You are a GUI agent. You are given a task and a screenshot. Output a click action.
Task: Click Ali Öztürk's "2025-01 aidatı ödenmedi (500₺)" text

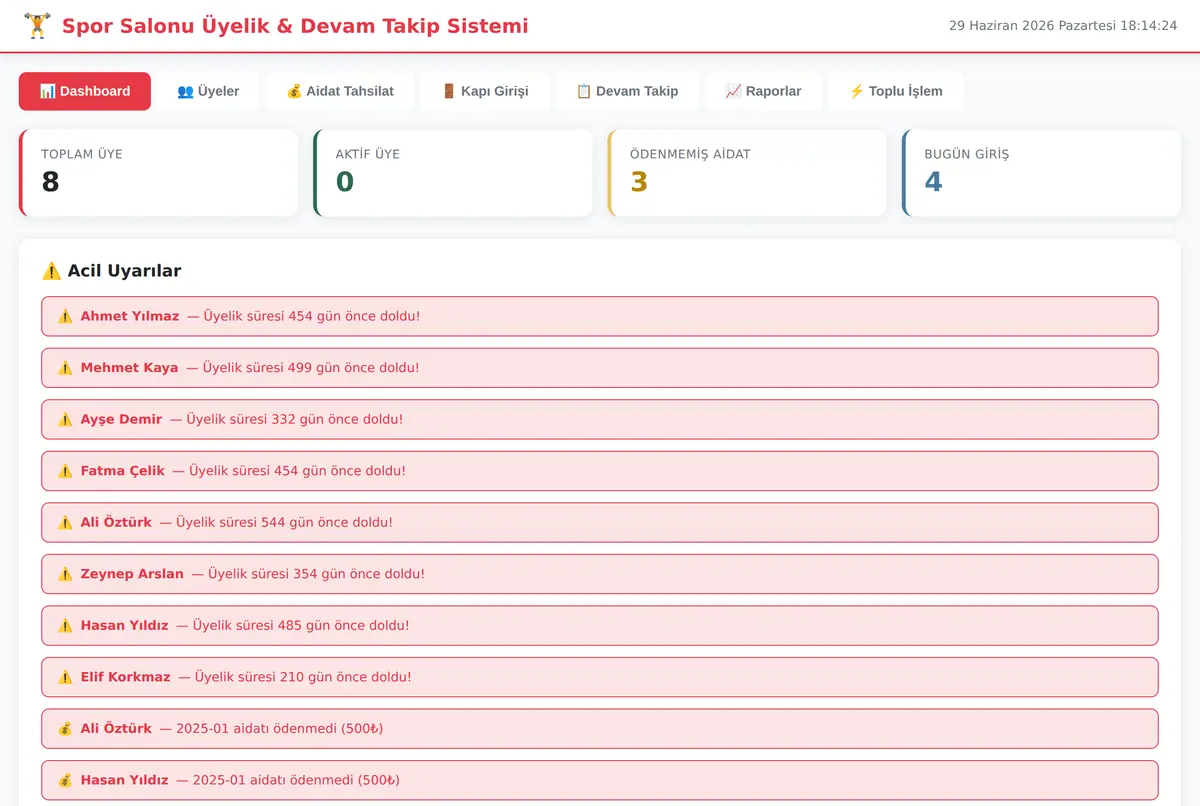pos(279,729)
